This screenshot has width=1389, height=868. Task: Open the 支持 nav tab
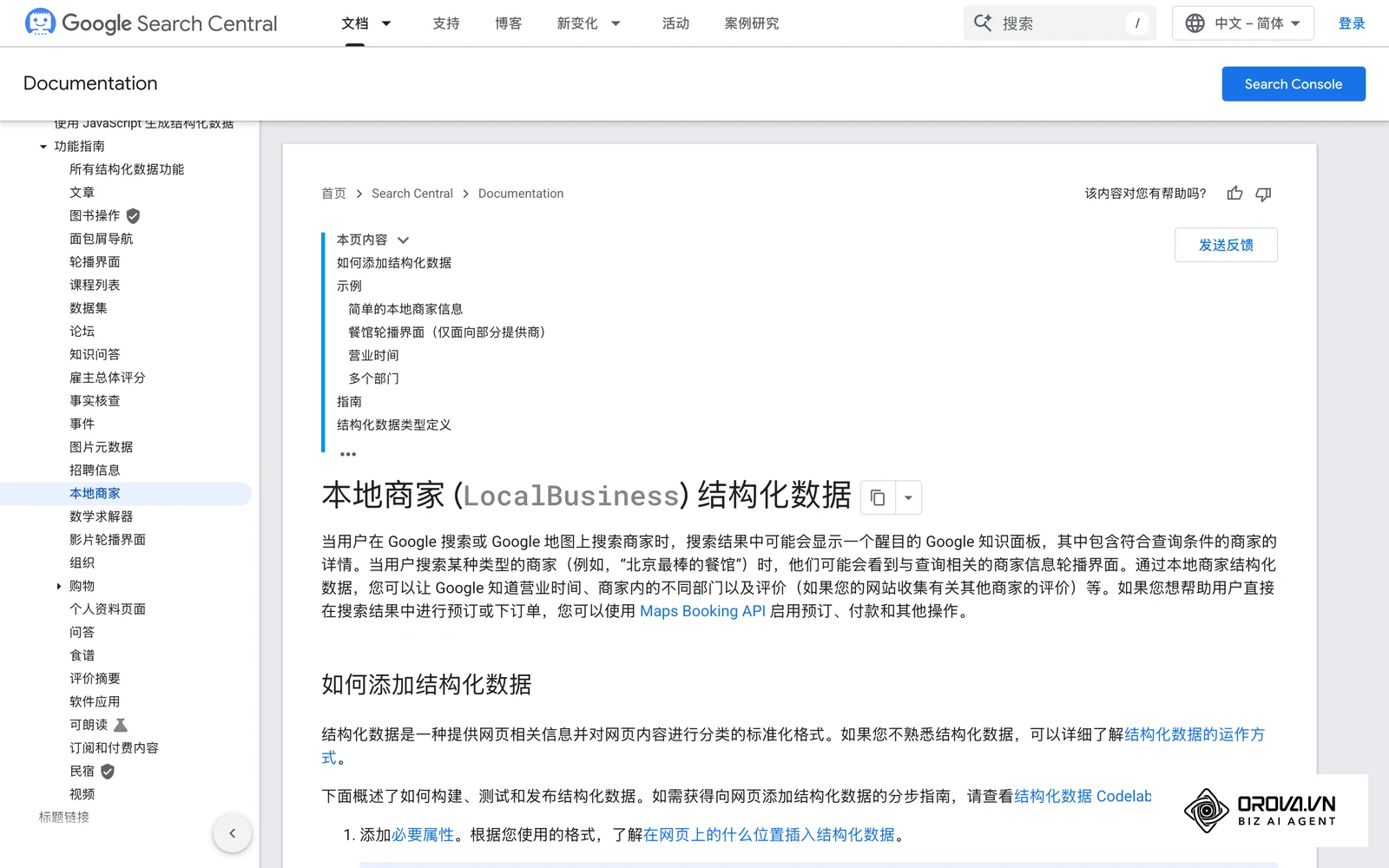pyautogui.click(x=446, y=23)
